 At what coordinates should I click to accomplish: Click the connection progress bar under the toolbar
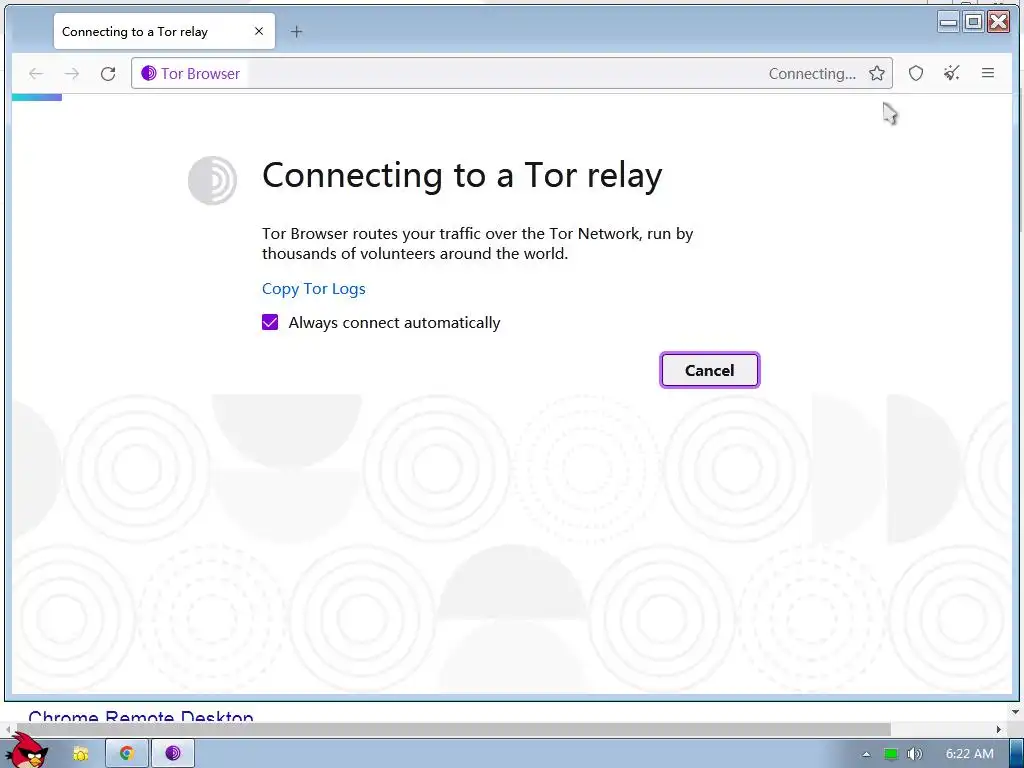click(37, 97)
